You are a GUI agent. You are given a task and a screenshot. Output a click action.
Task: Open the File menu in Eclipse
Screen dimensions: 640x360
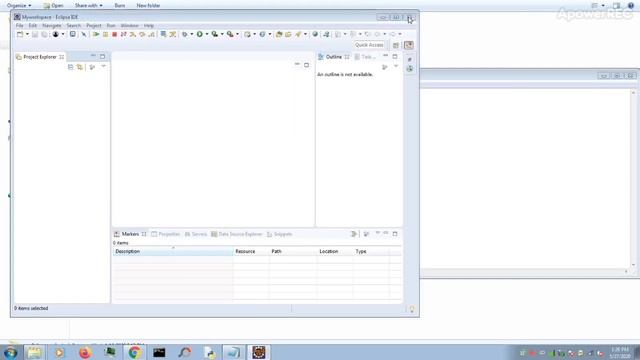[19, 25]
